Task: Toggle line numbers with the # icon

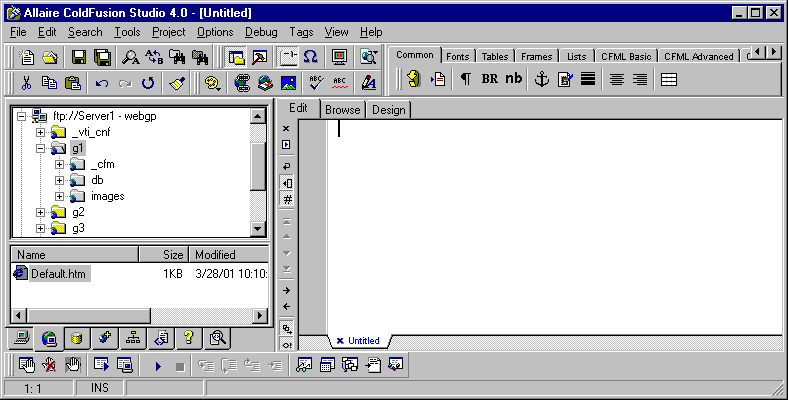Action: tap(286, 199)
